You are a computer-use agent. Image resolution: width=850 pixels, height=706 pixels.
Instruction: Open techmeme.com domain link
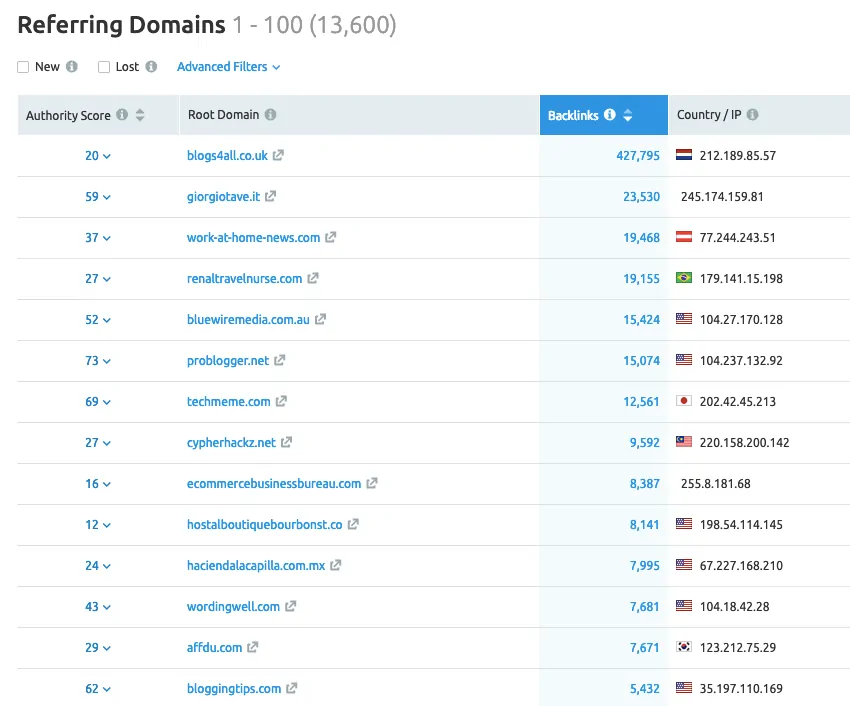pos(228,402)
